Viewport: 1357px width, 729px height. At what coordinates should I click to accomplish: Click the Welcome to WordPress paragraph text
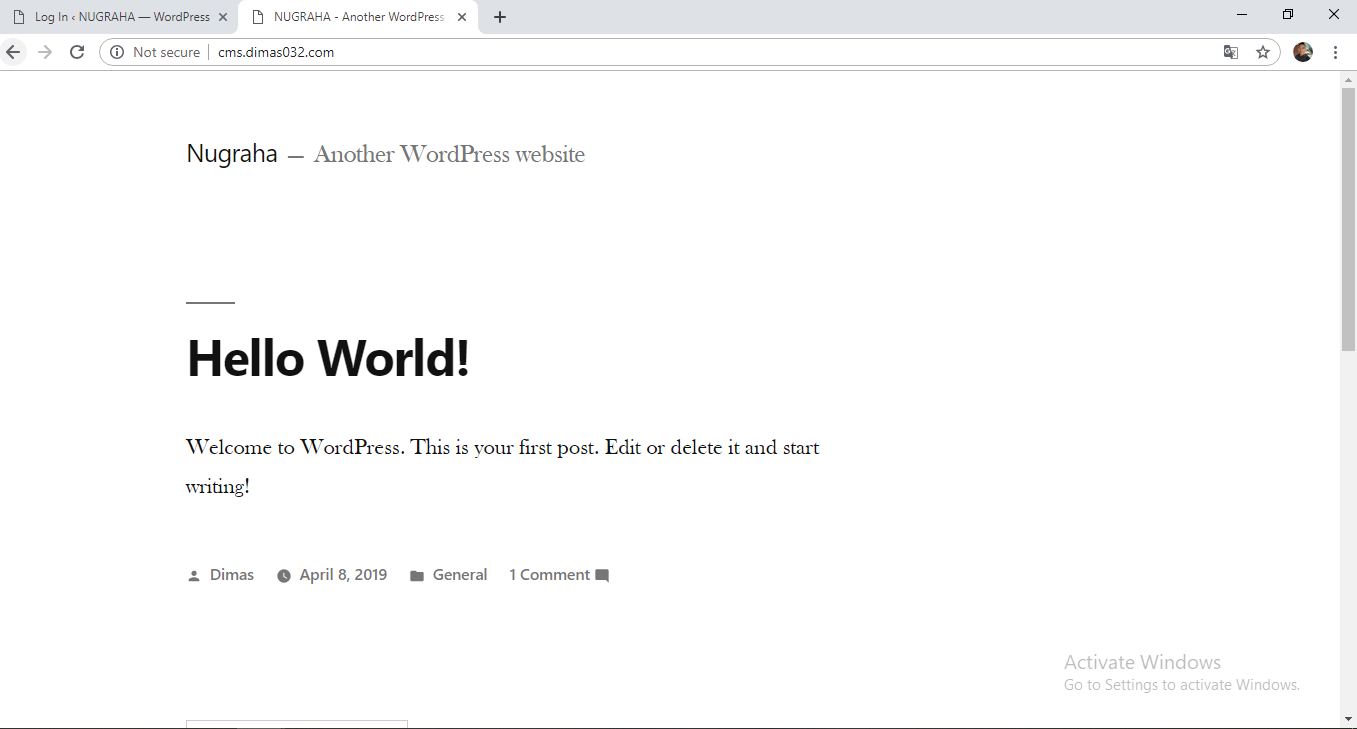click(x=502, y=467)
